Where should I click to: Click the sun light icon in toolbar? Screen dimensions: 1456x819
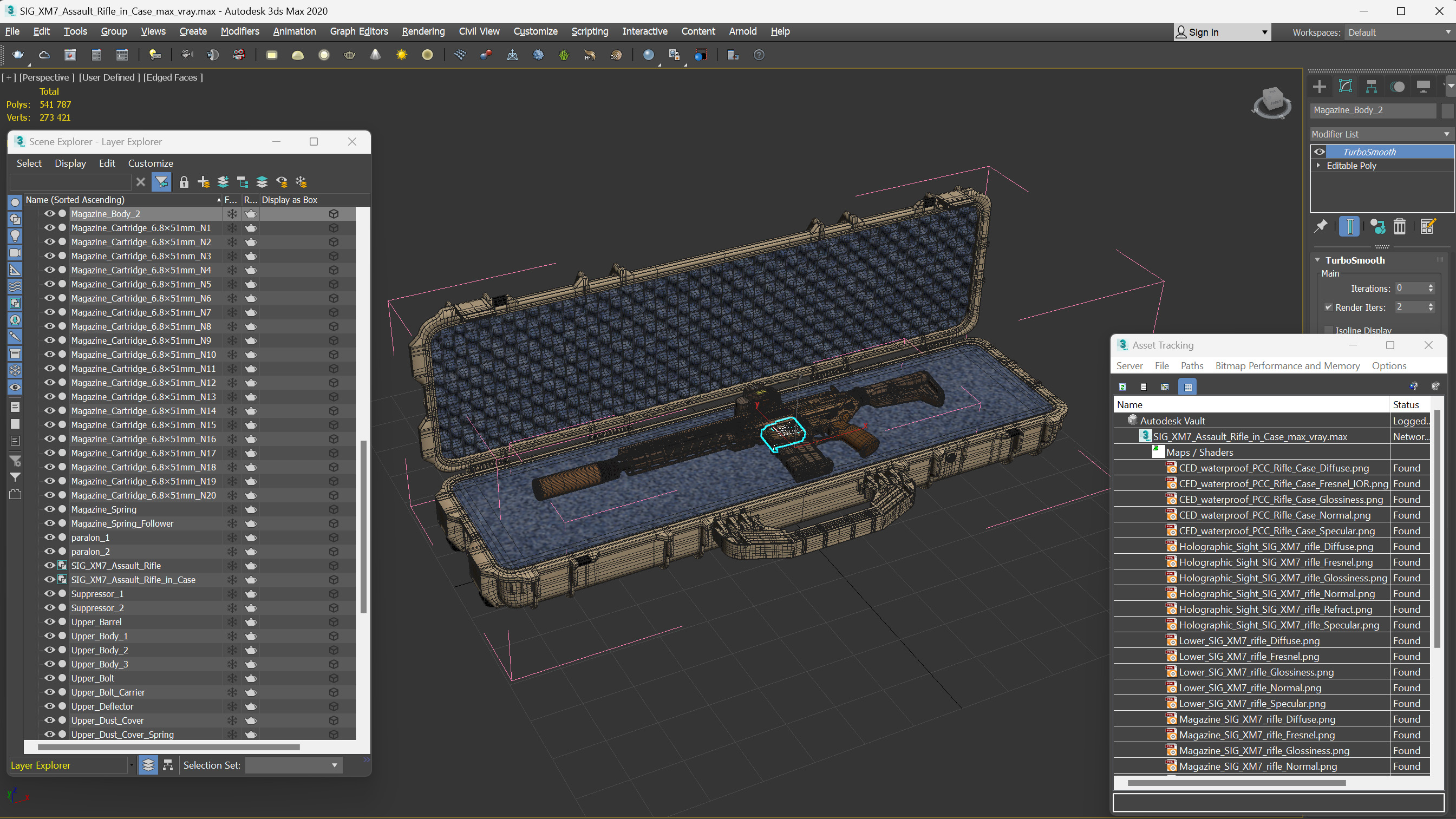pos(401,55)
